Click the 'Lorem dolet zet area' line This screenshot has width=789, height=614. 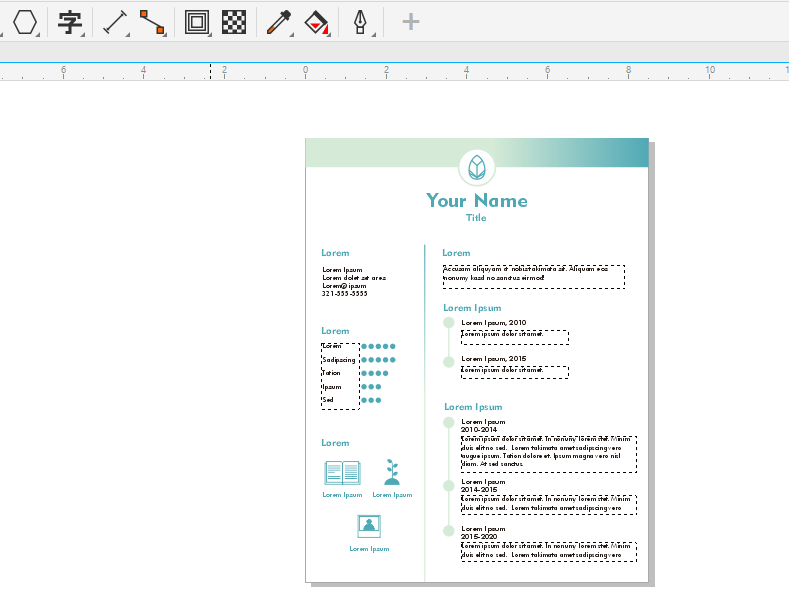(354, 278)
